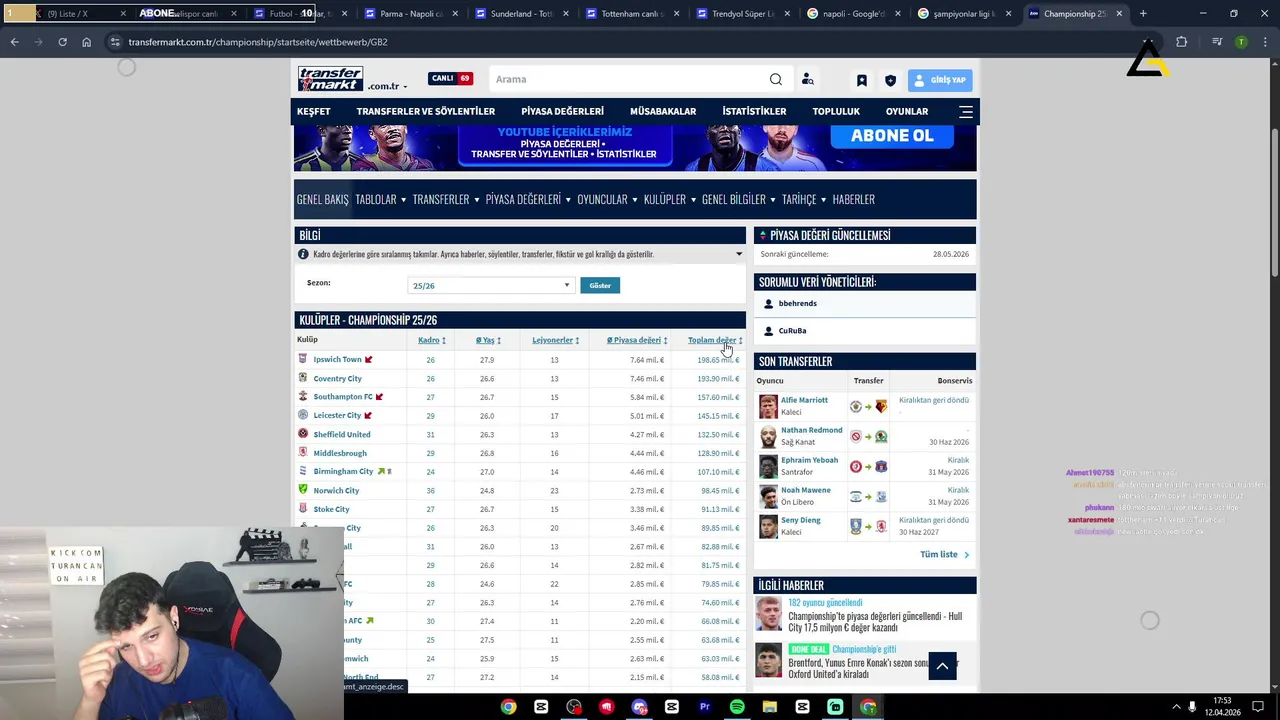Open the Keşfet main menu
1280x720 pixels.
pyautogui.click(x=313, y=111)
